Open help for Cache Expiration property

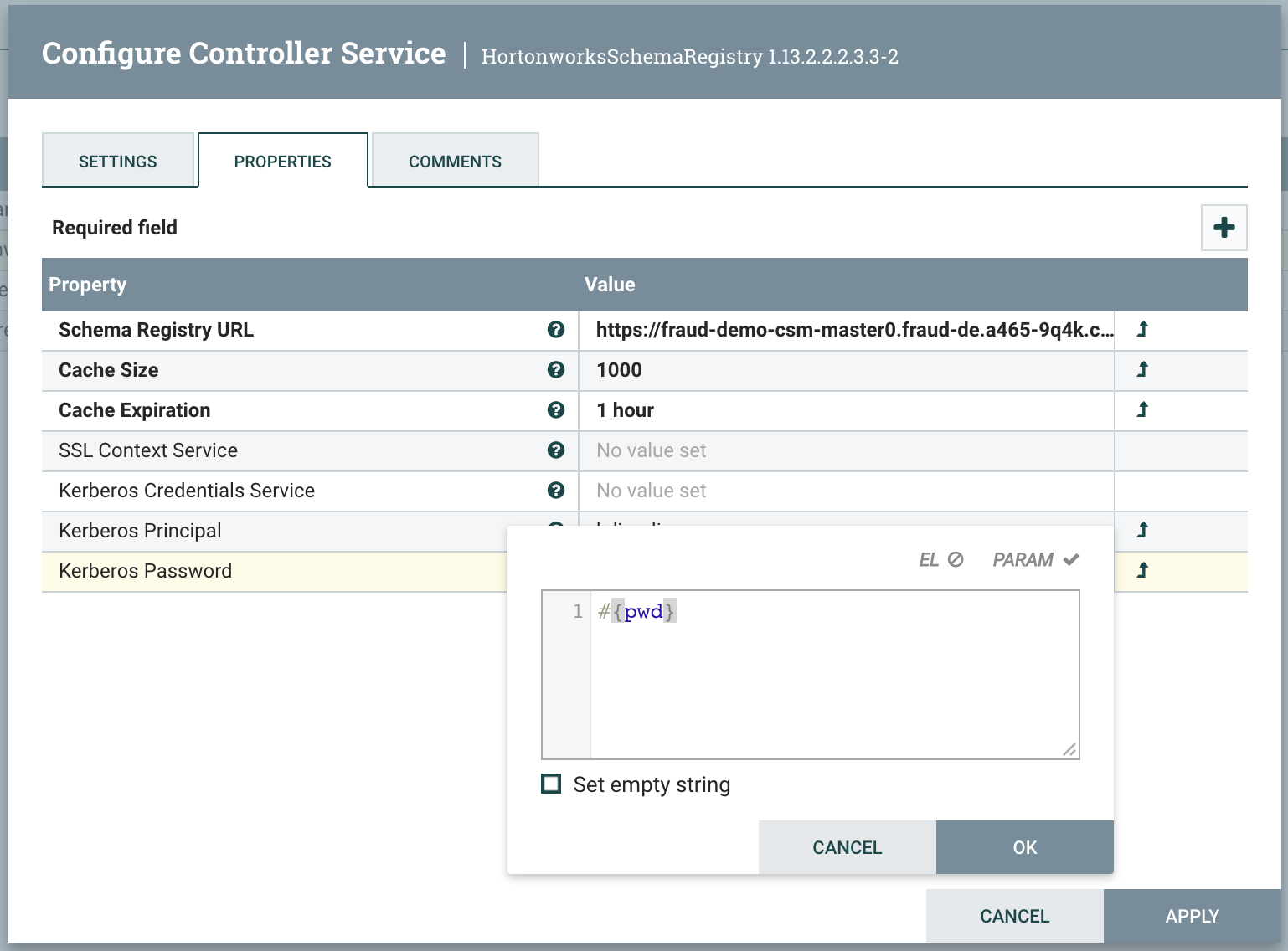click(555, 410)
